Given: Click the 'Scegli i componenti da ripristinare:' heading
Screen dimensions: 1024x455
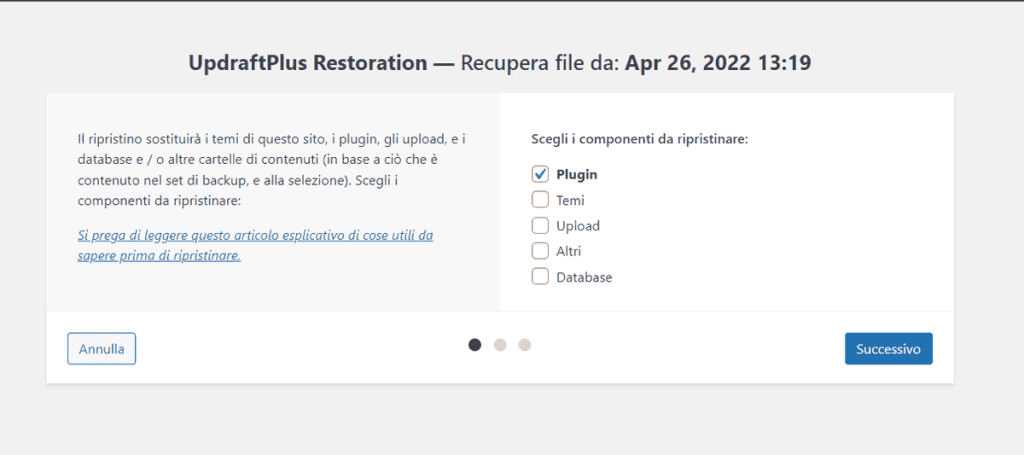Looking at the screenshot, I should pos(639,140).
